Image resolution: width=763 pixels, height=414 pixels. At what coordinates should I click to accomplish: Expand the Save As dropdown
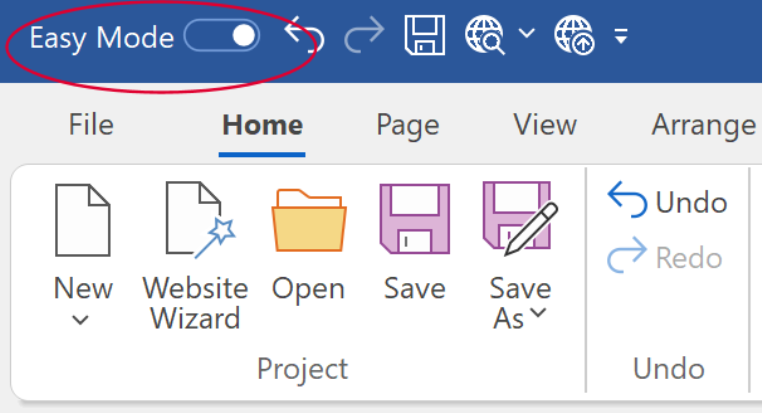[520, 255]
